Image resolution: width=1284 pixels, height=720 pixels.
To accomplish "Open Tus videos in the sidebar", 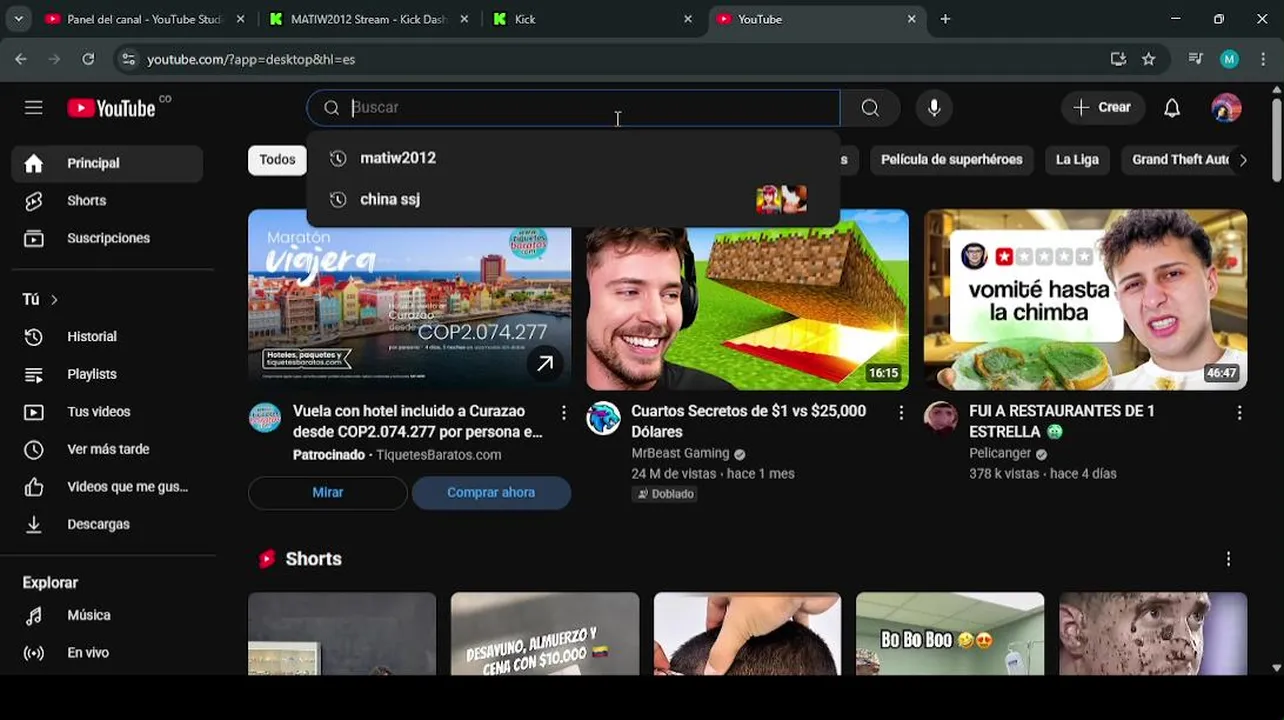I will coord(107,412).
